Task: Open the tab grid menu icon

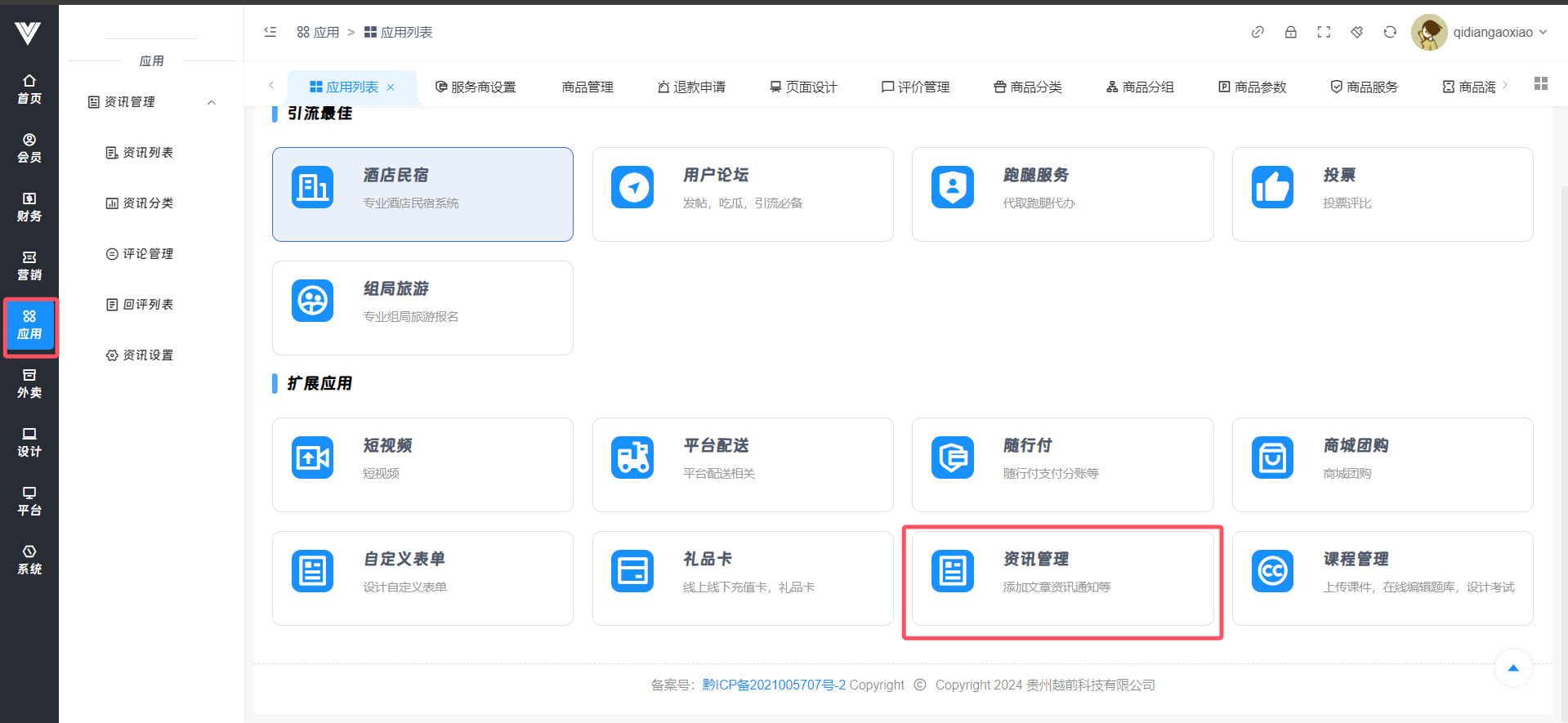Action: 1540,83
